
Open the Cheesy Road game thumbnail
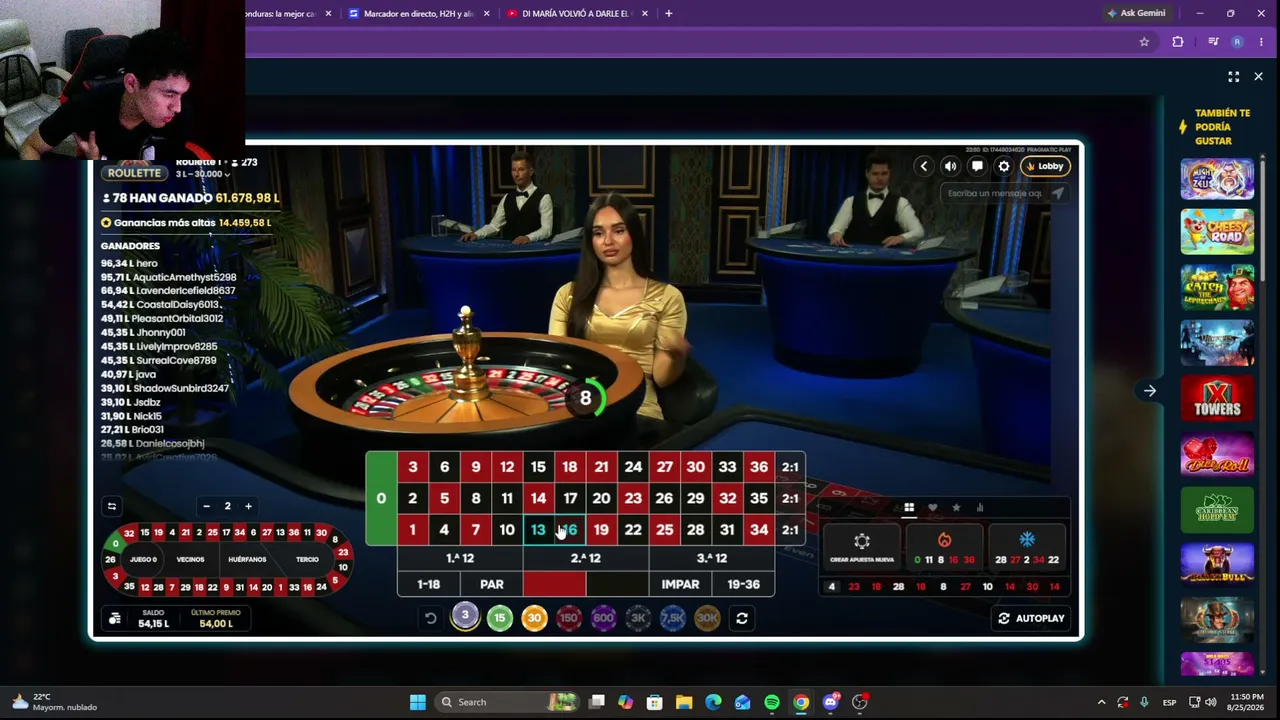pos(1217,232)
